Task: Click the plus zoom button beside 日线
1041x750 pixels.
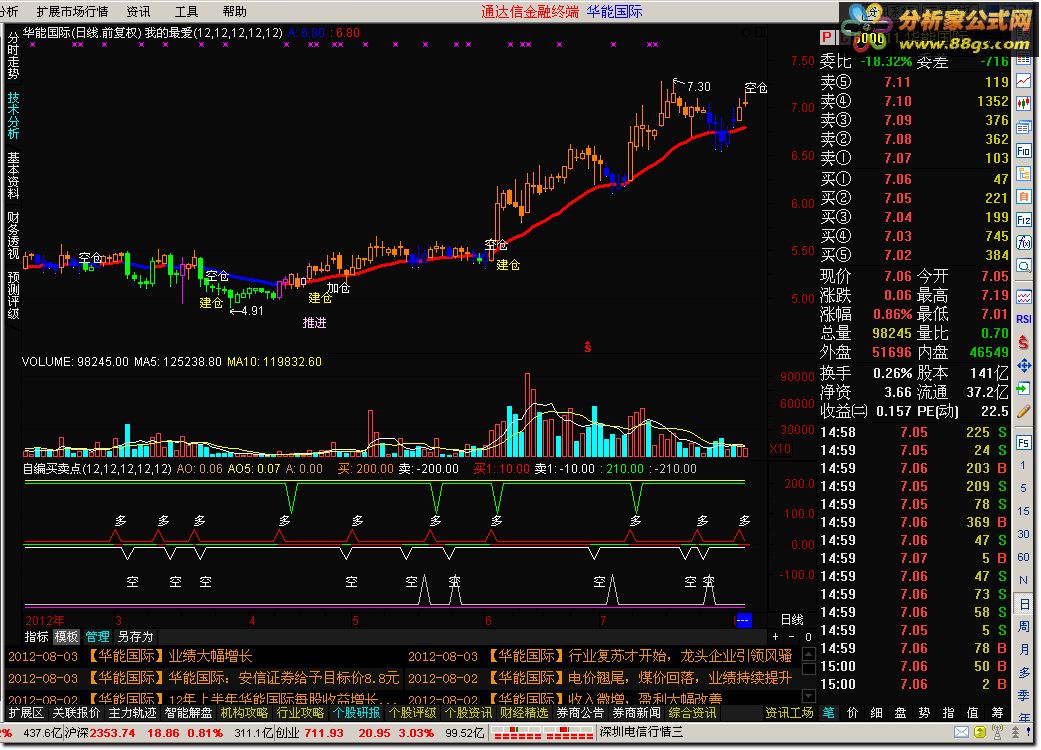Action: click(775, 637)
